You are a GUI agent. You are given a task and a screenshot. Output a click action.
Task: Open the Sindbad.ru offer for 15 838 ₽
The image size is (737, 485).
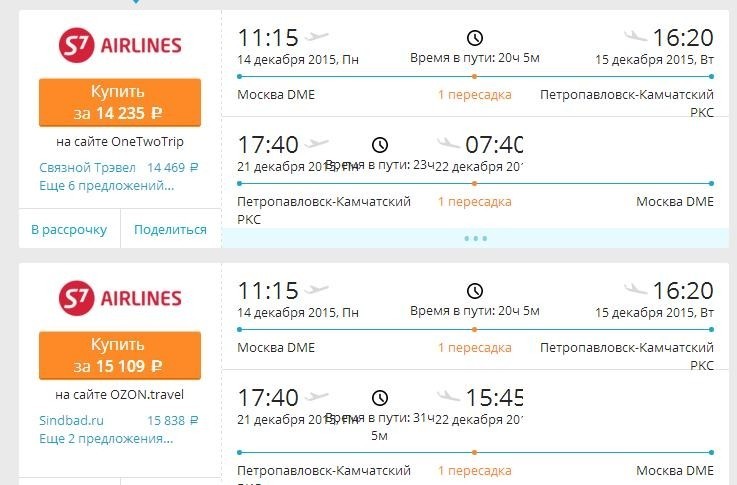click(x=119, y=420)
